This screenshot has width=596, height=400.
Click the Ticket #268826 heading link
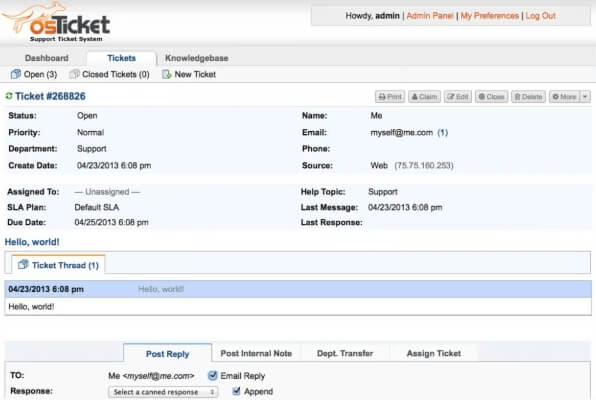50,96
